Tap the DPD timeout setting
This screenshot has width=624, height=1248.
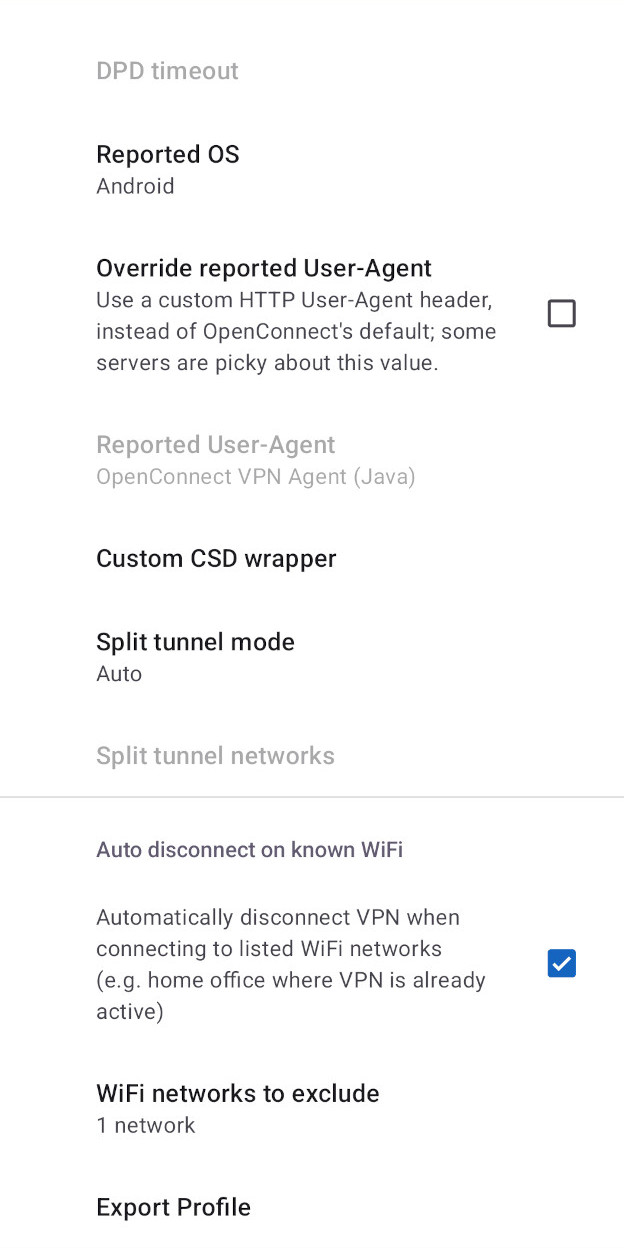tap(312, 71)
